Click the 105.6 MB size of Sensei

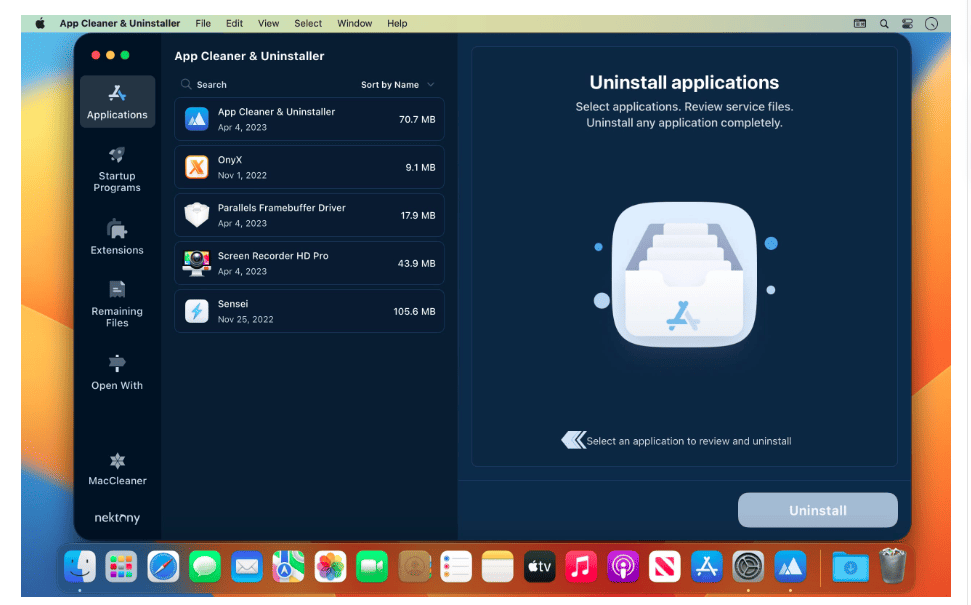point(414,311)
